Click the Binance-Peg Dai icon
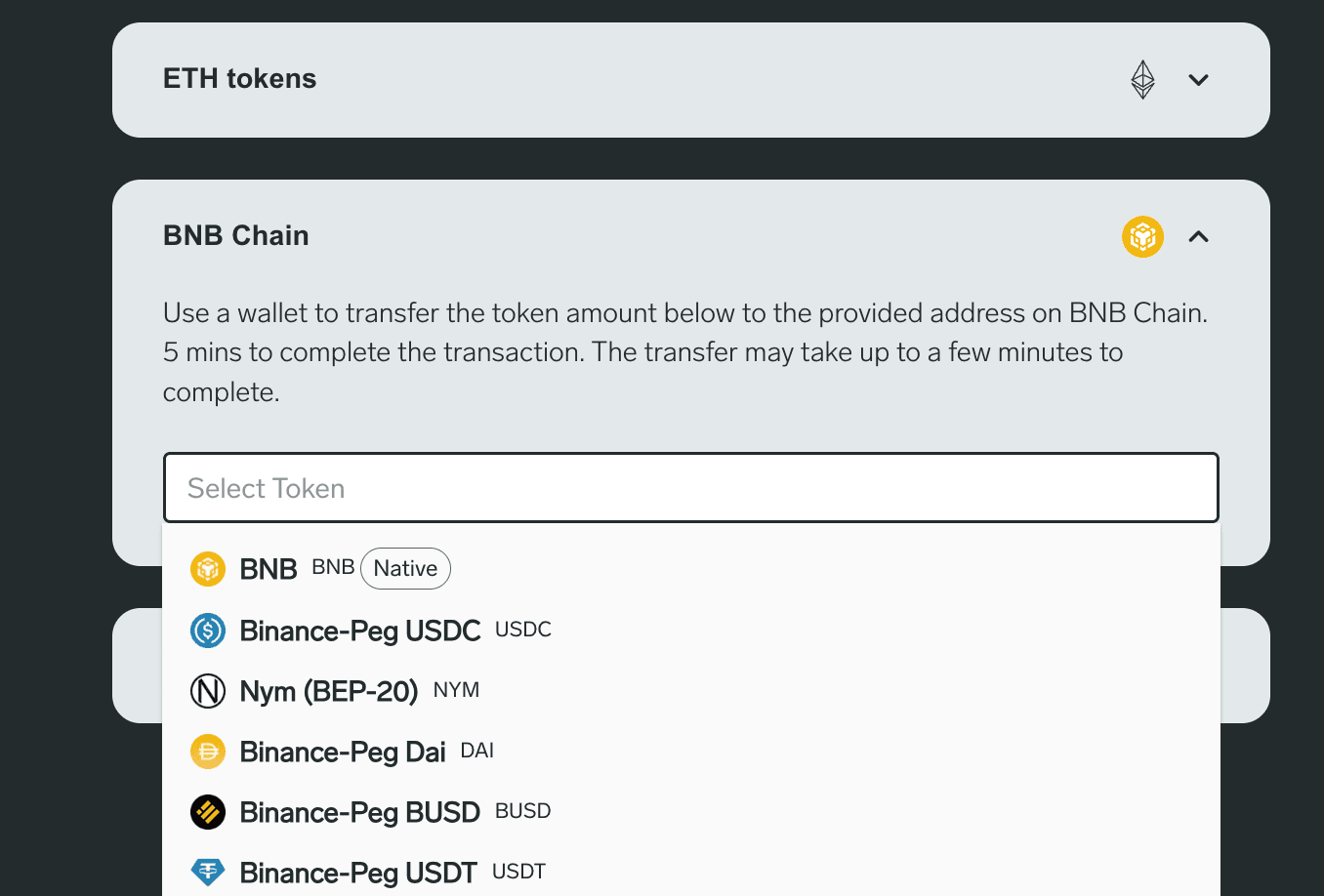This screenshot has height=896, width=1324. tap(208, 752)
